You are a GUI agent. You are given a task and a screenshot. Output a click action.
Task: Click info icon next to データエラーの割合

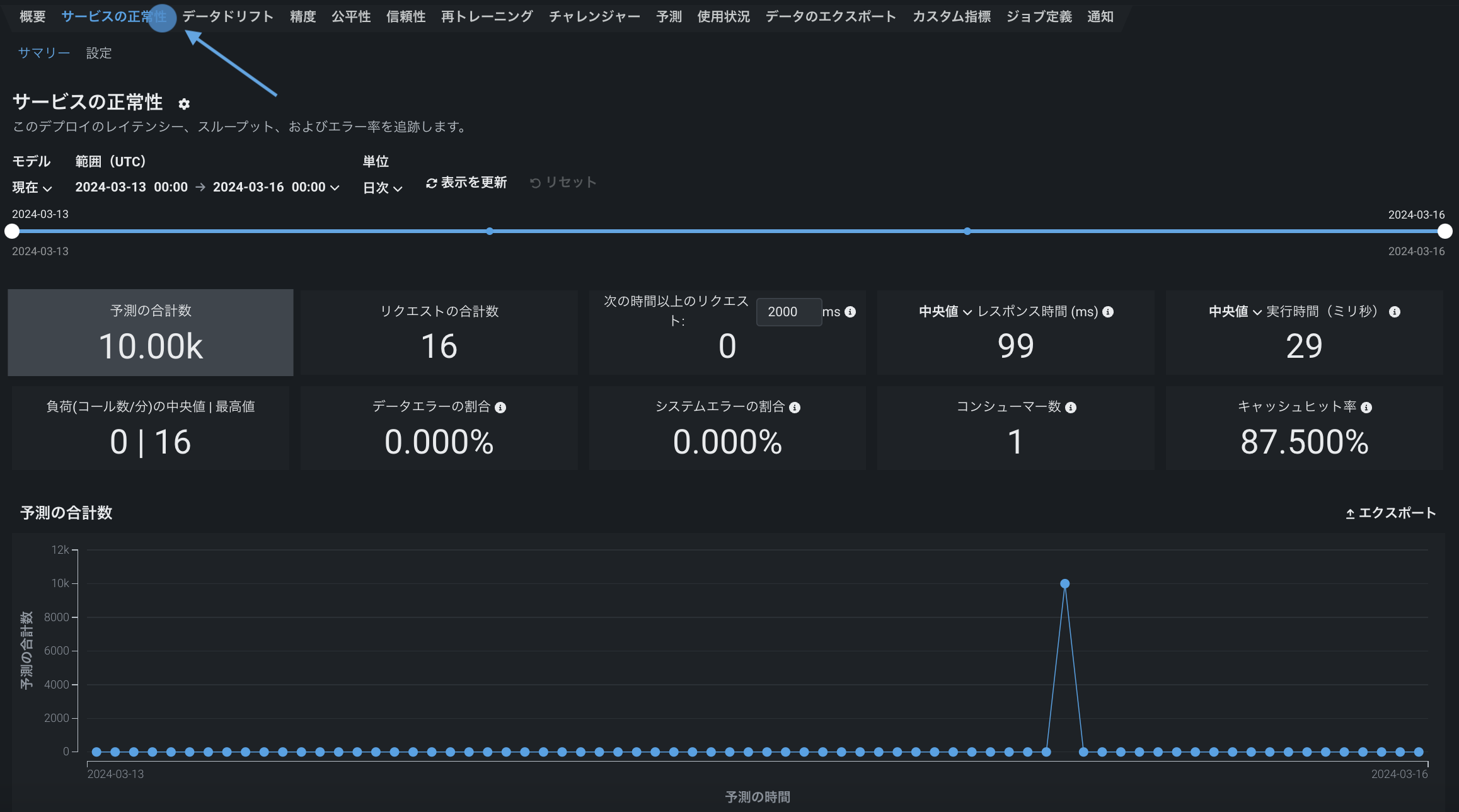pyautogui.click(x=500, y=408)
